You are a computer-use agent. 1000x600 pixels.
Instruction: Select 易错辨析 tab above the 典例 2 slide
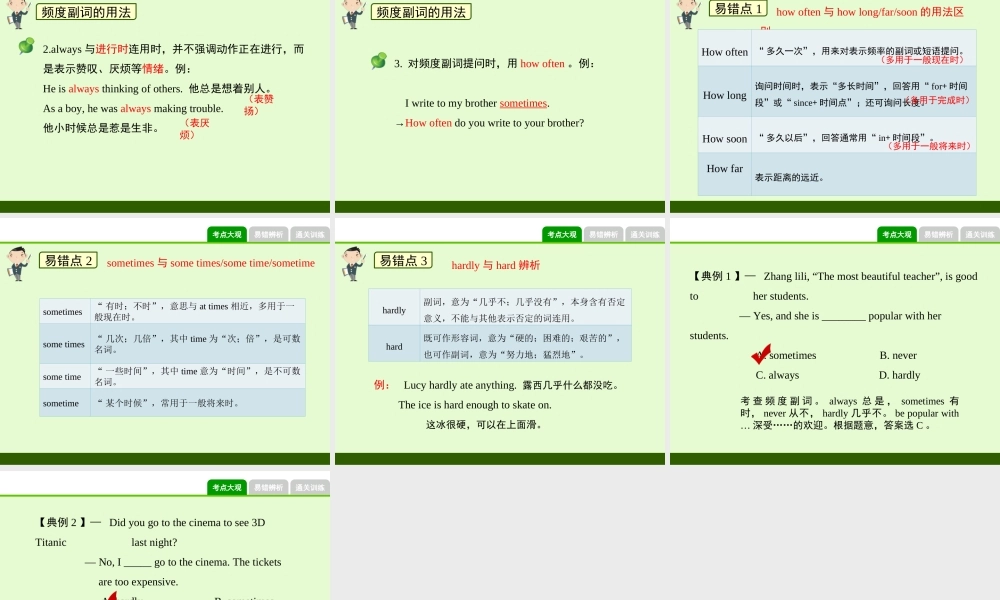(268, 488)
